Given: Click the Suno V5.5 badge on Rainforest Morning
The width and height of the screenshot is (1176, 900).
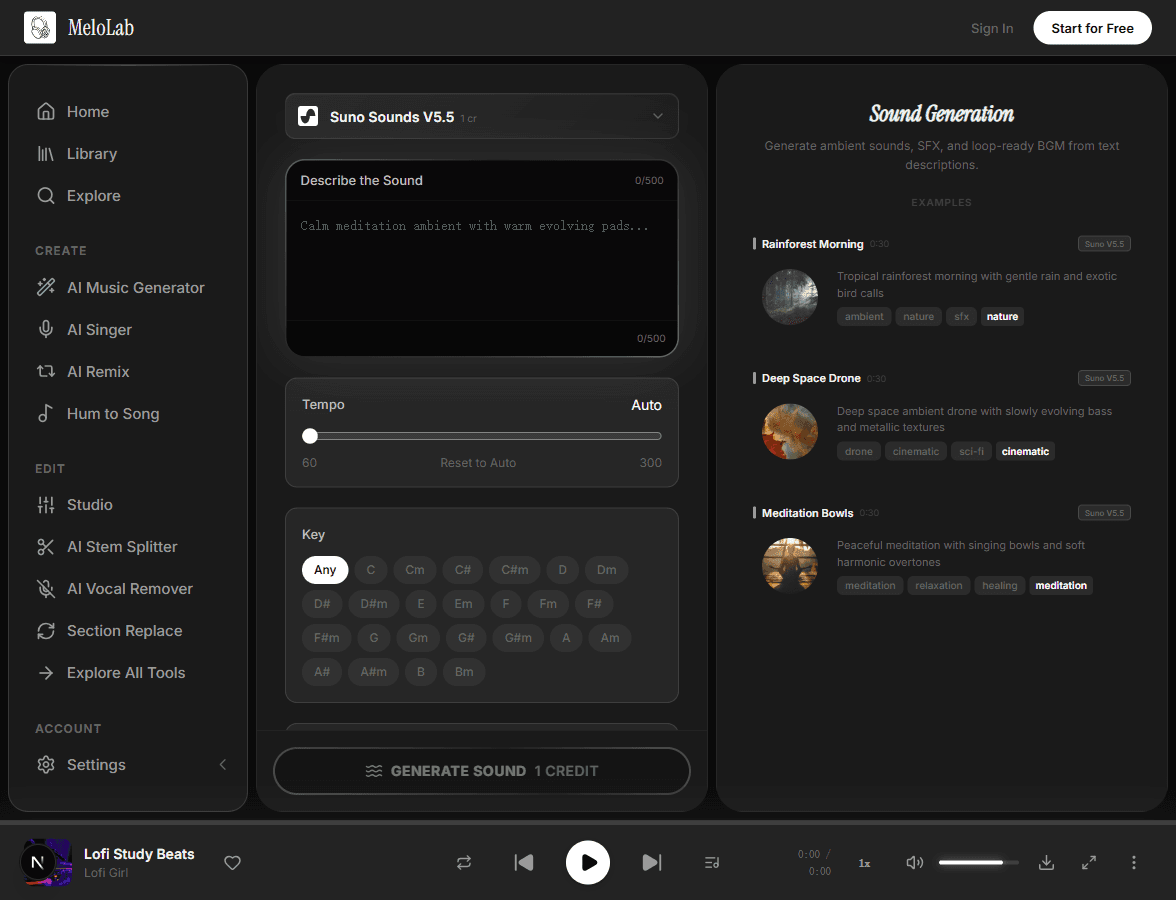Looking at the screenshot, I should (1104, 244).
